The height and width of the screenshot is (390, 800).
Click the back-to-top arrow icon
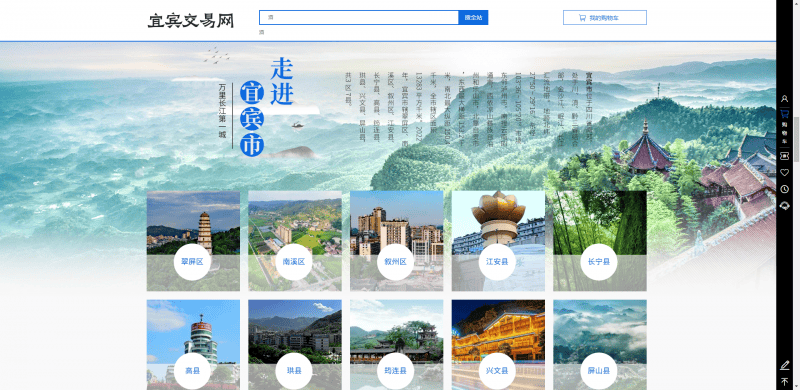click(784, 381)
